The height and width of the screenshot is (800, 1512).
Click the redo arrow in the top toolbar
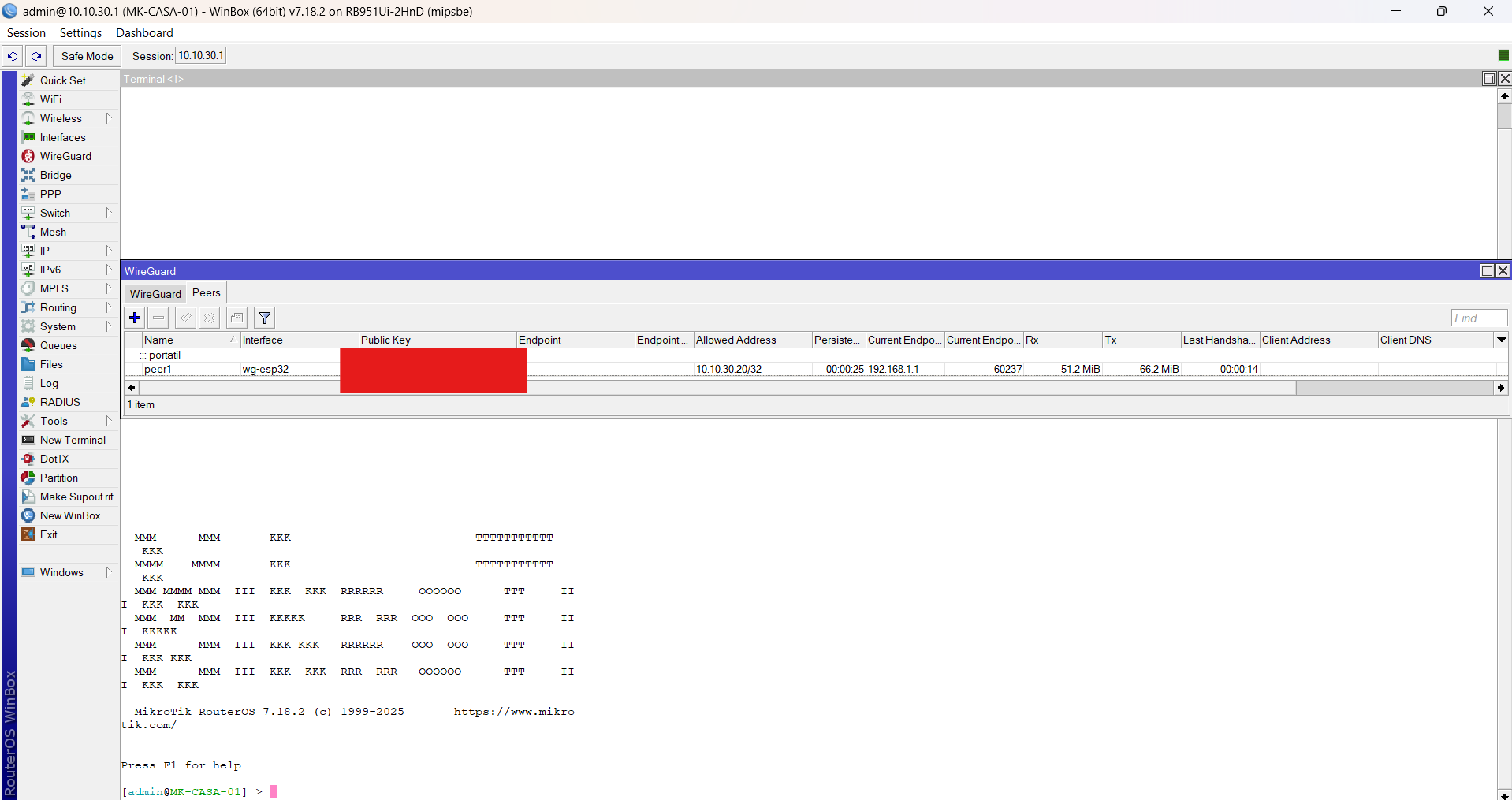point(36,56)
